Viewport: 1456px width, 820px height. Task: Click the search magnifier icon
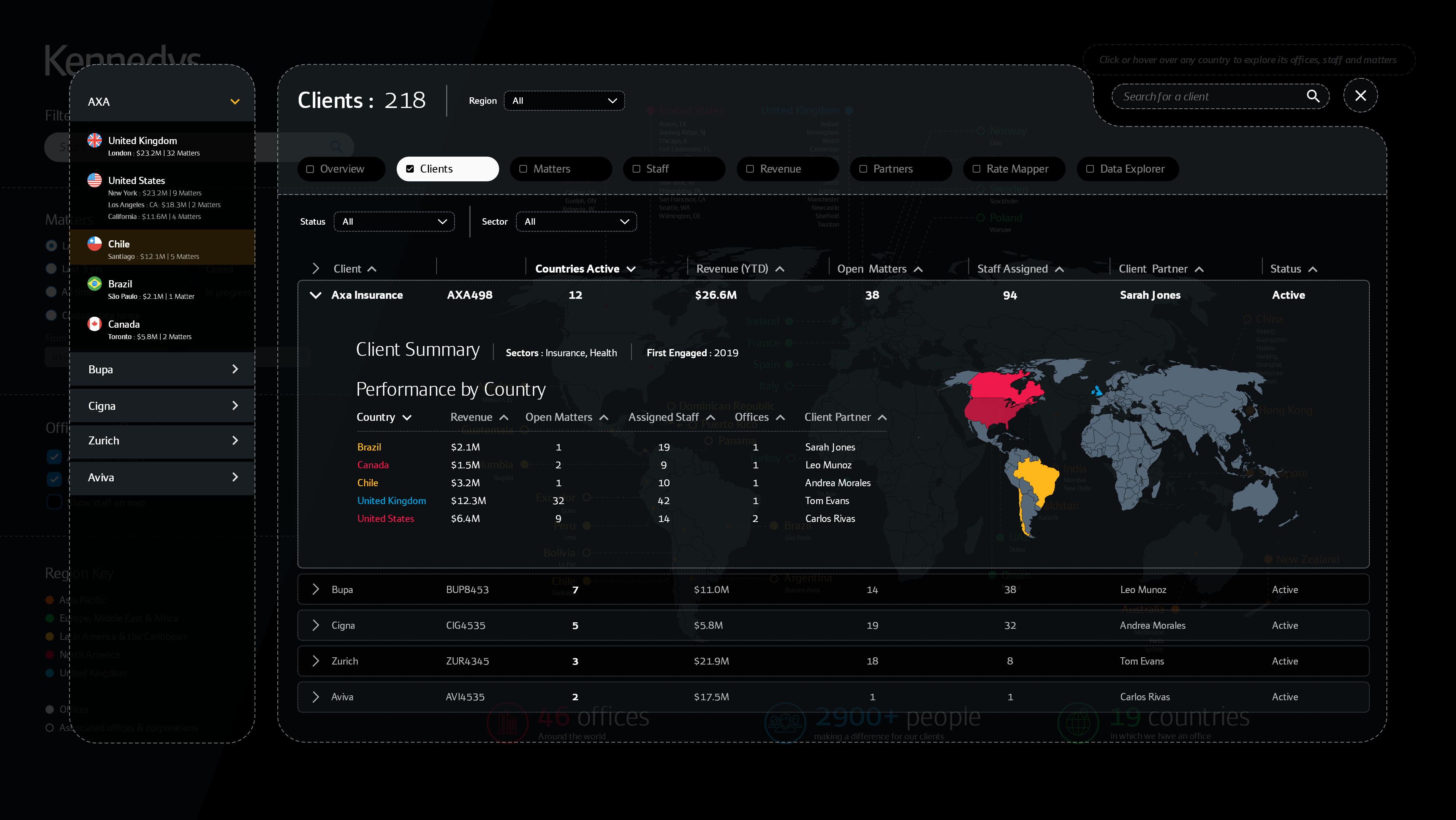1312,96
